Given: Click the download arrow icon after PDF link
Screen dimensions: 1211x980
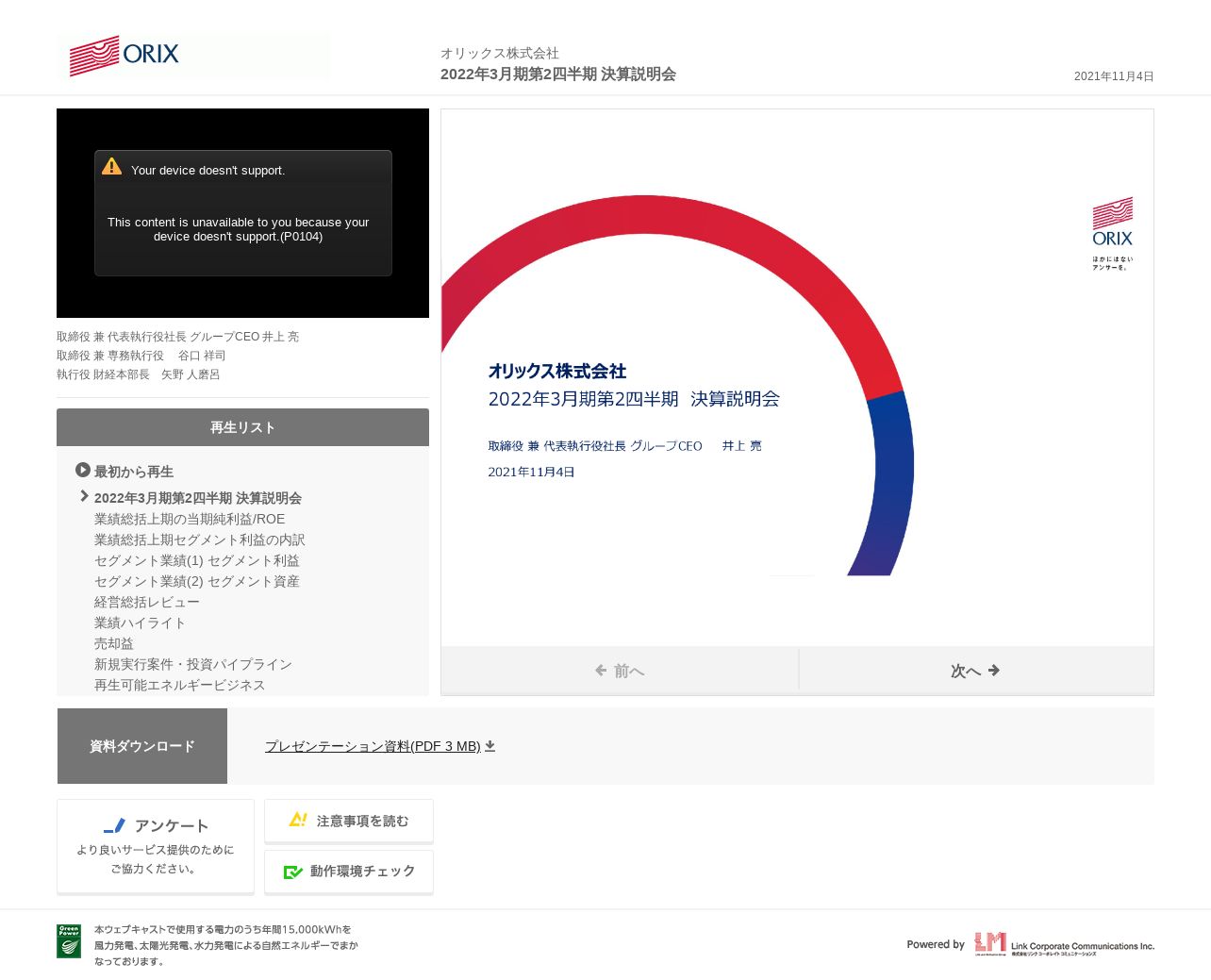Looking at the screenshot, I should click(489, 746).
